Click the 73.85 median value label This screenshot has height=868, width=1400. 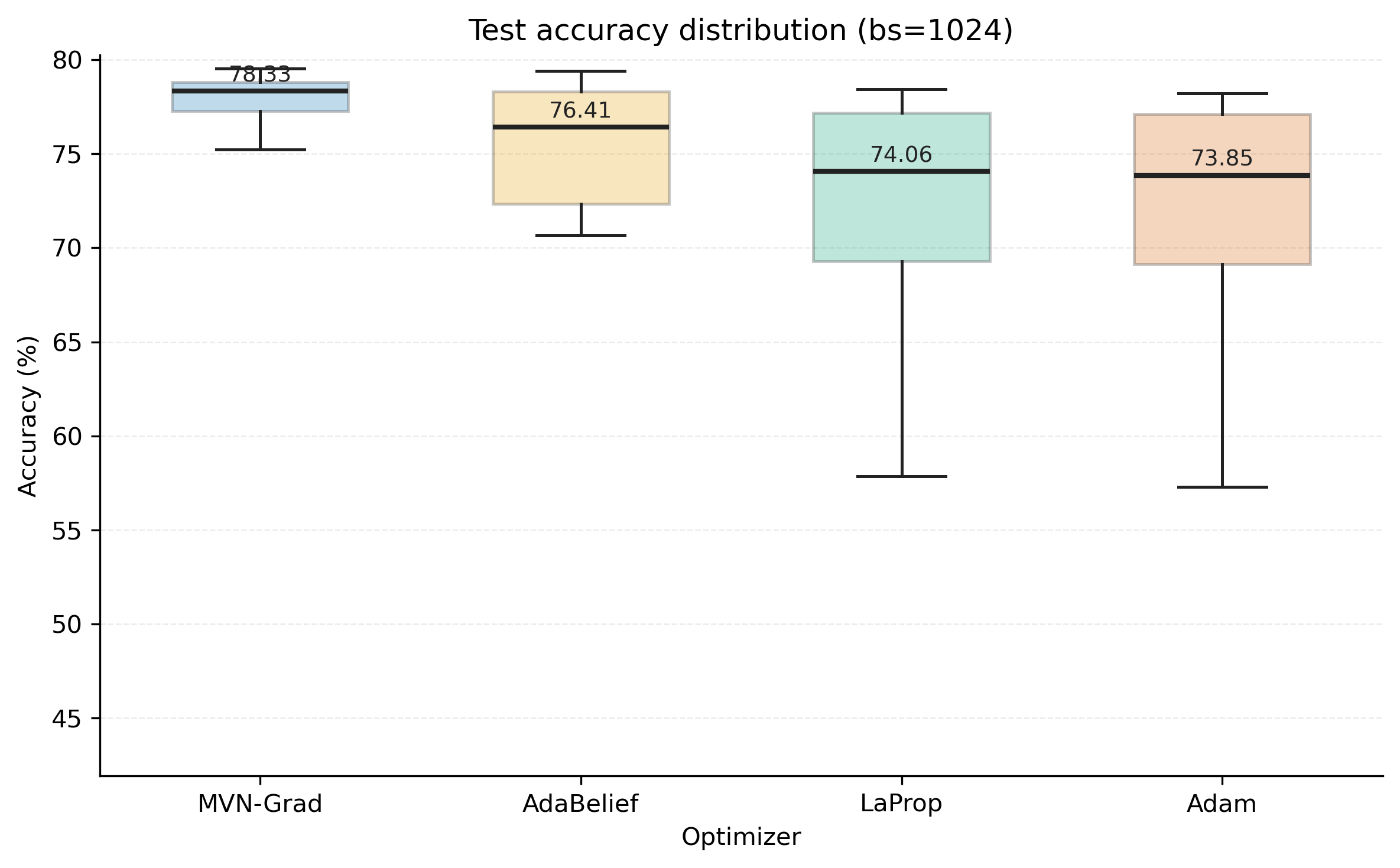(1222, 158)
